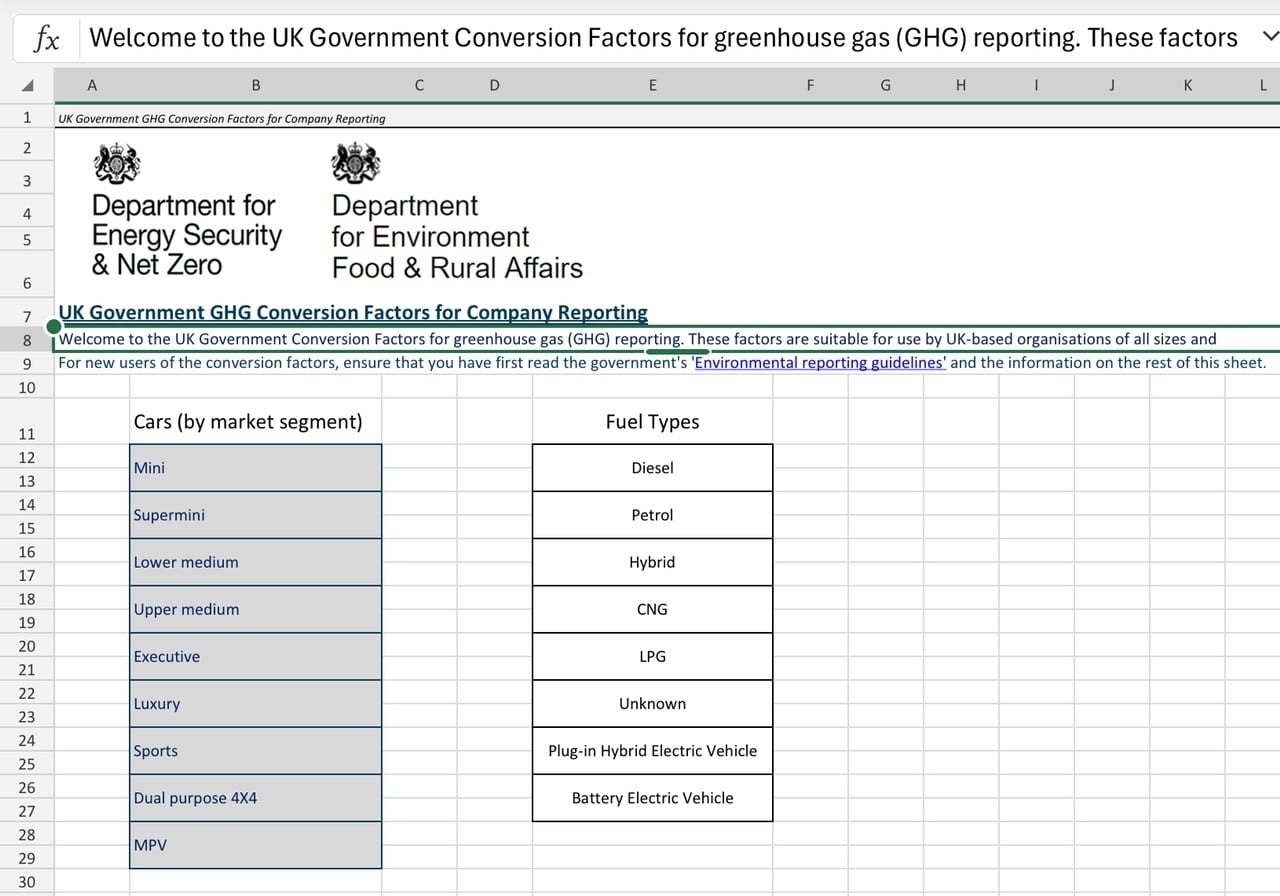This screenshot has width=1280, height=896.
Task: Select column I header
Action: point(1036,85)
